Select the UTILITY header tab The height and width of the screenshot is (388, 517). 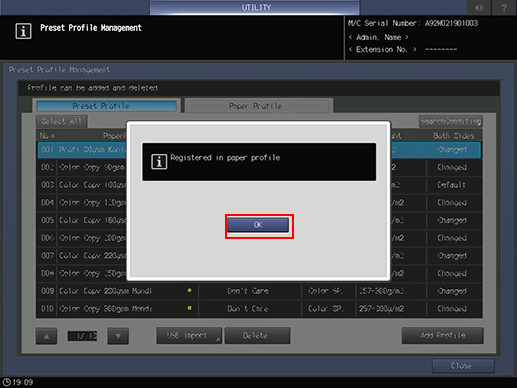255,7
